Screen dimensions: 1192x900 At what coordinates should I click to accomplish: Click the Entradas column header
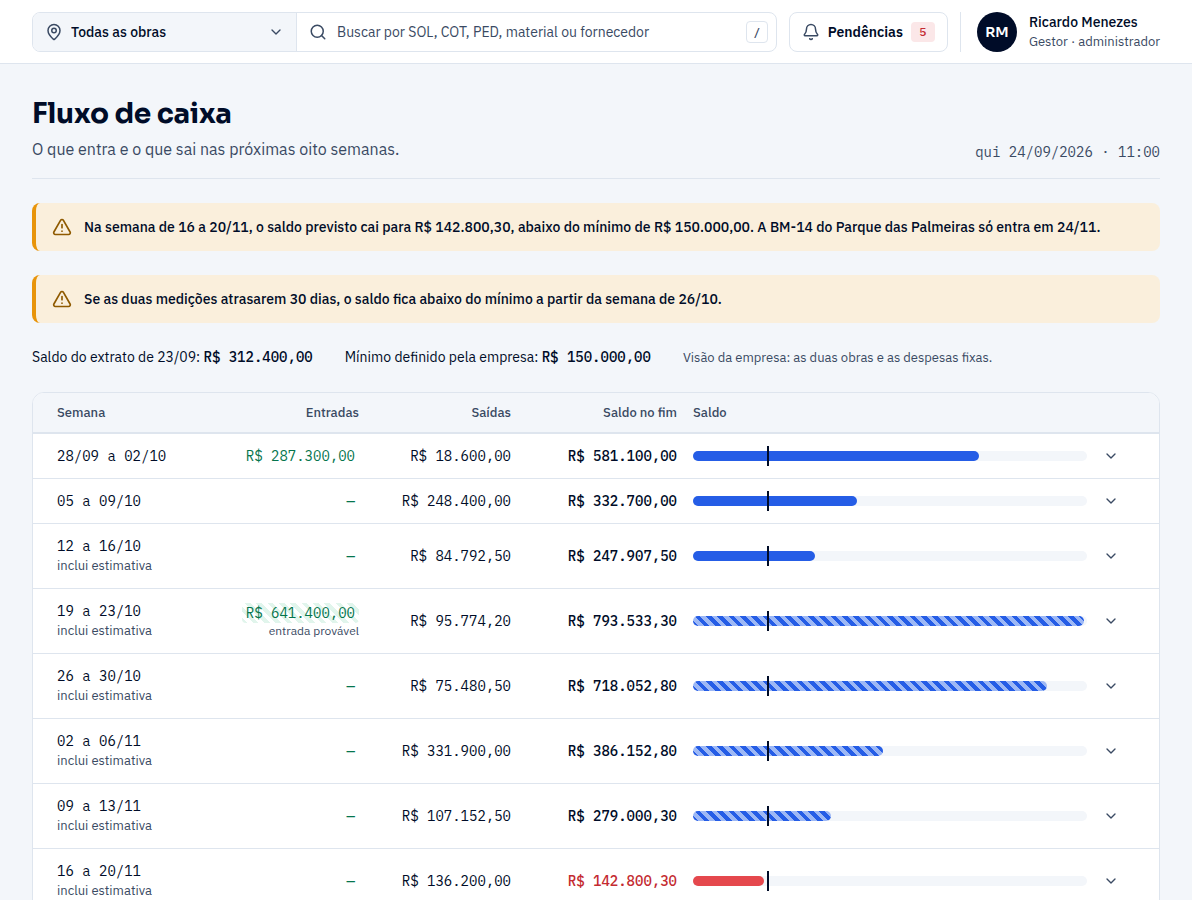[332, 413]
